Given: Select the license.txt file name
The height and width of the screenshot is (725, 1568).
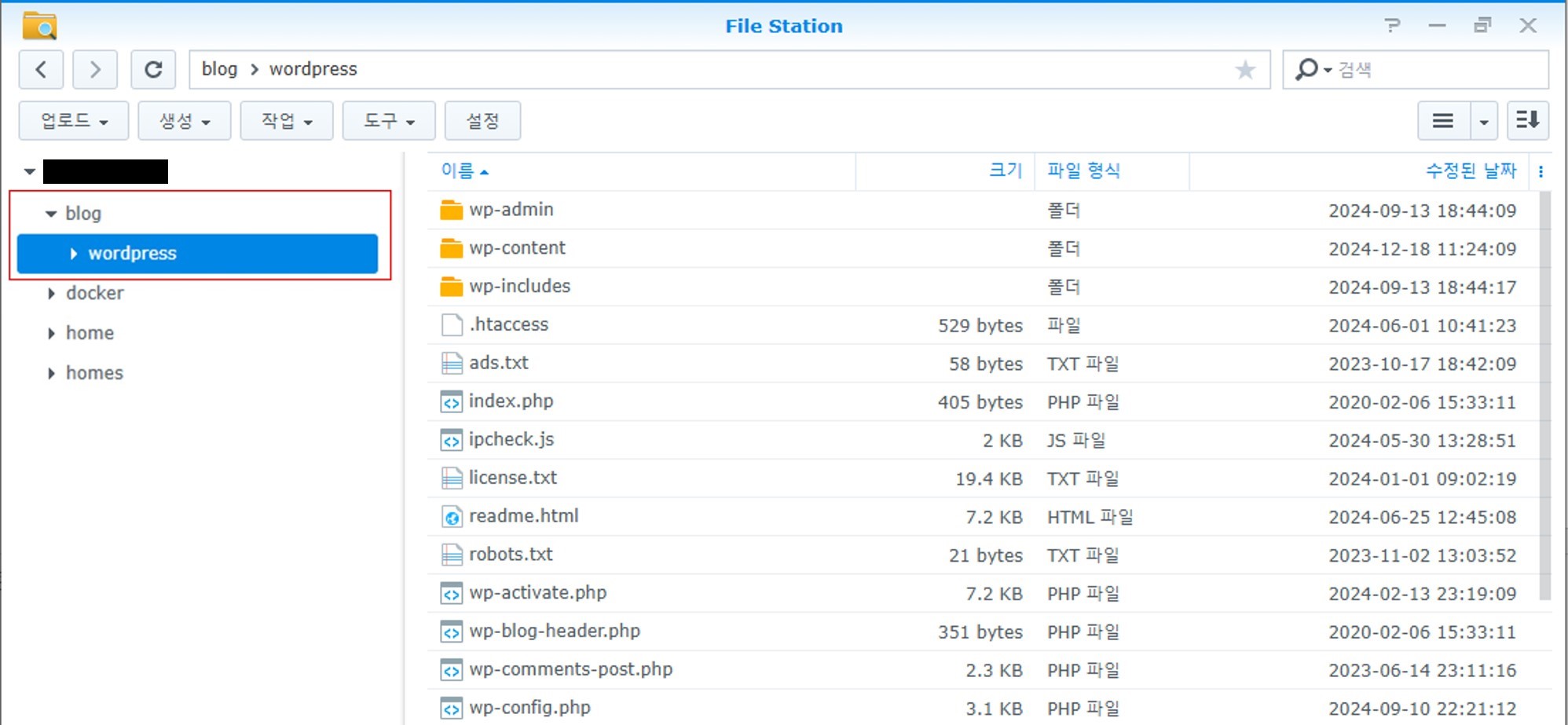Looking at the screenshot, I should tap(513, 478).
